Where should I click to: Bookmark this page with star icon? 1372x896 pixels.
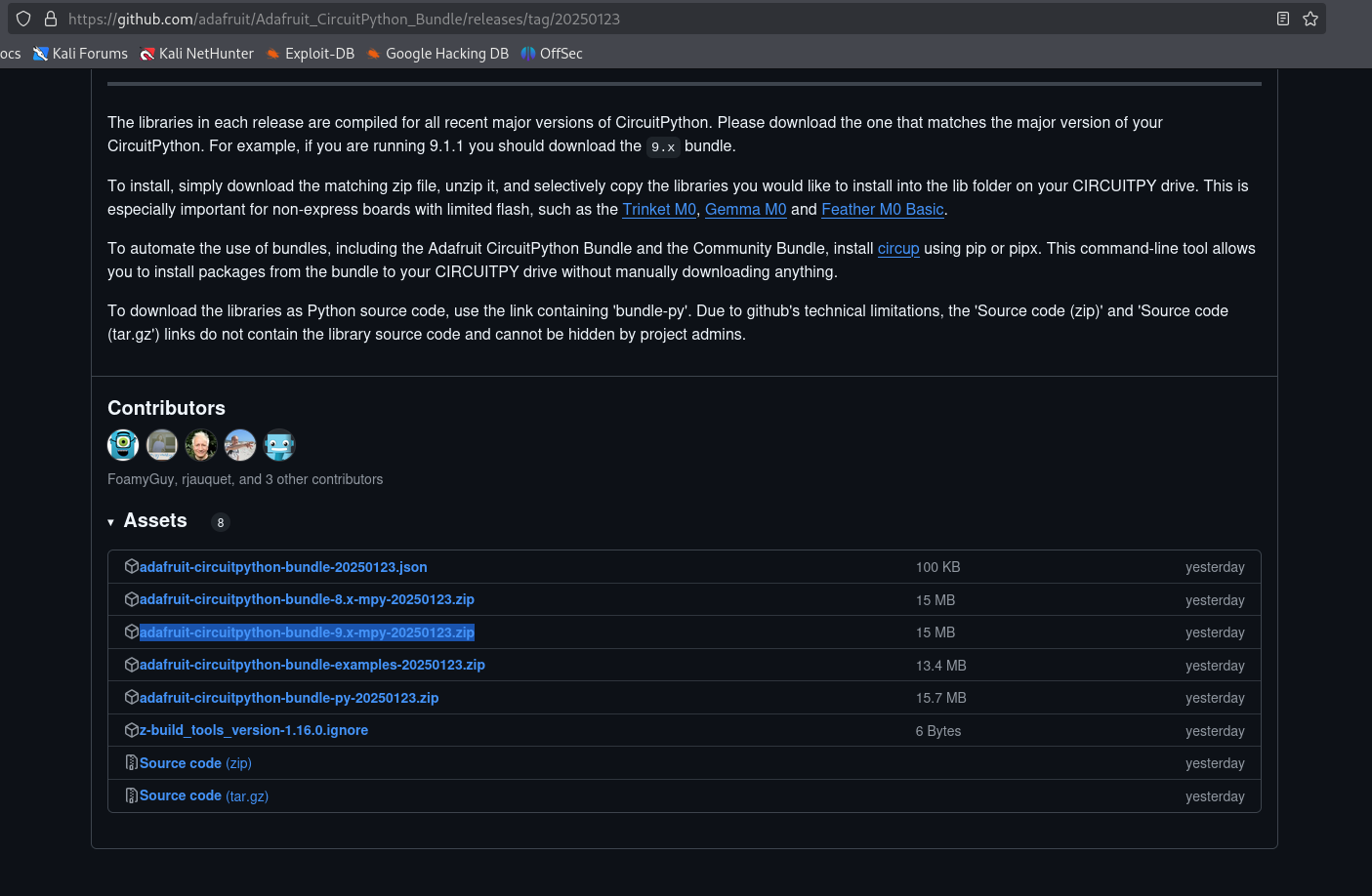1310,19
